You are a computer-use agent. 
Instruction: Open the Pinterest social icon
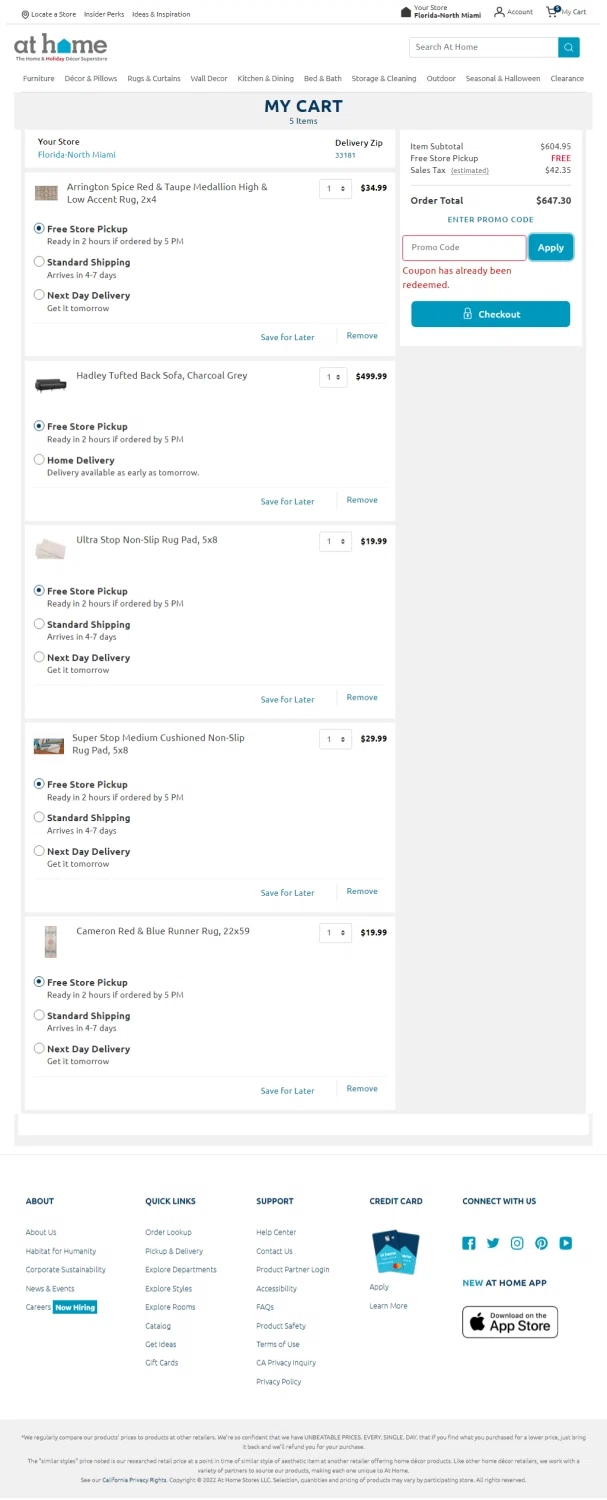click(x=541, y=1243)
